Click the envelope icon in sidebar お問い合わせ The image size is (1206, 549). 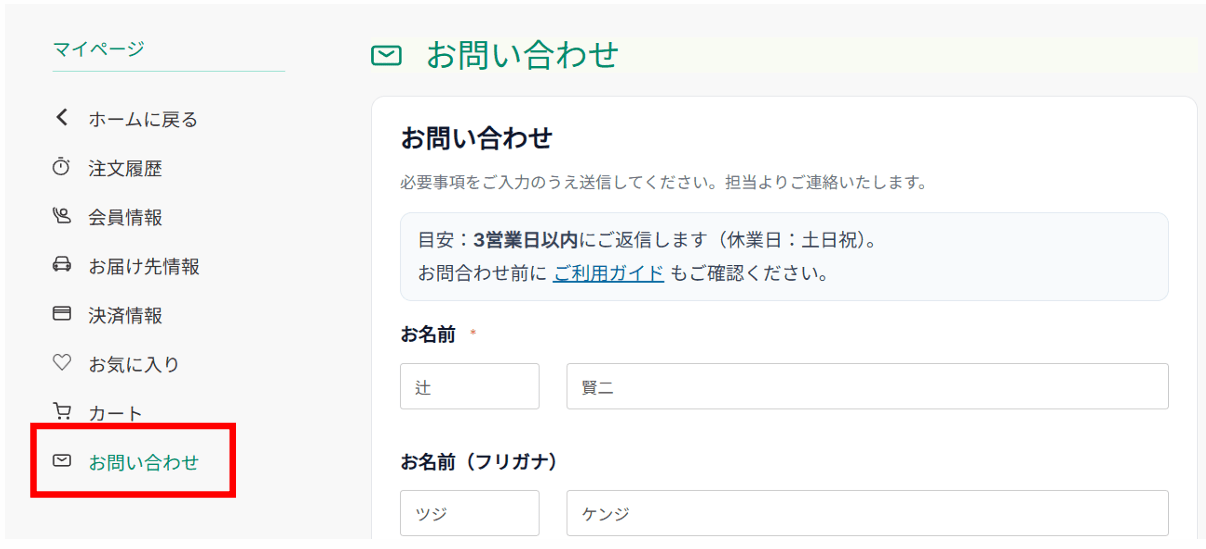(x=62, y=461)
